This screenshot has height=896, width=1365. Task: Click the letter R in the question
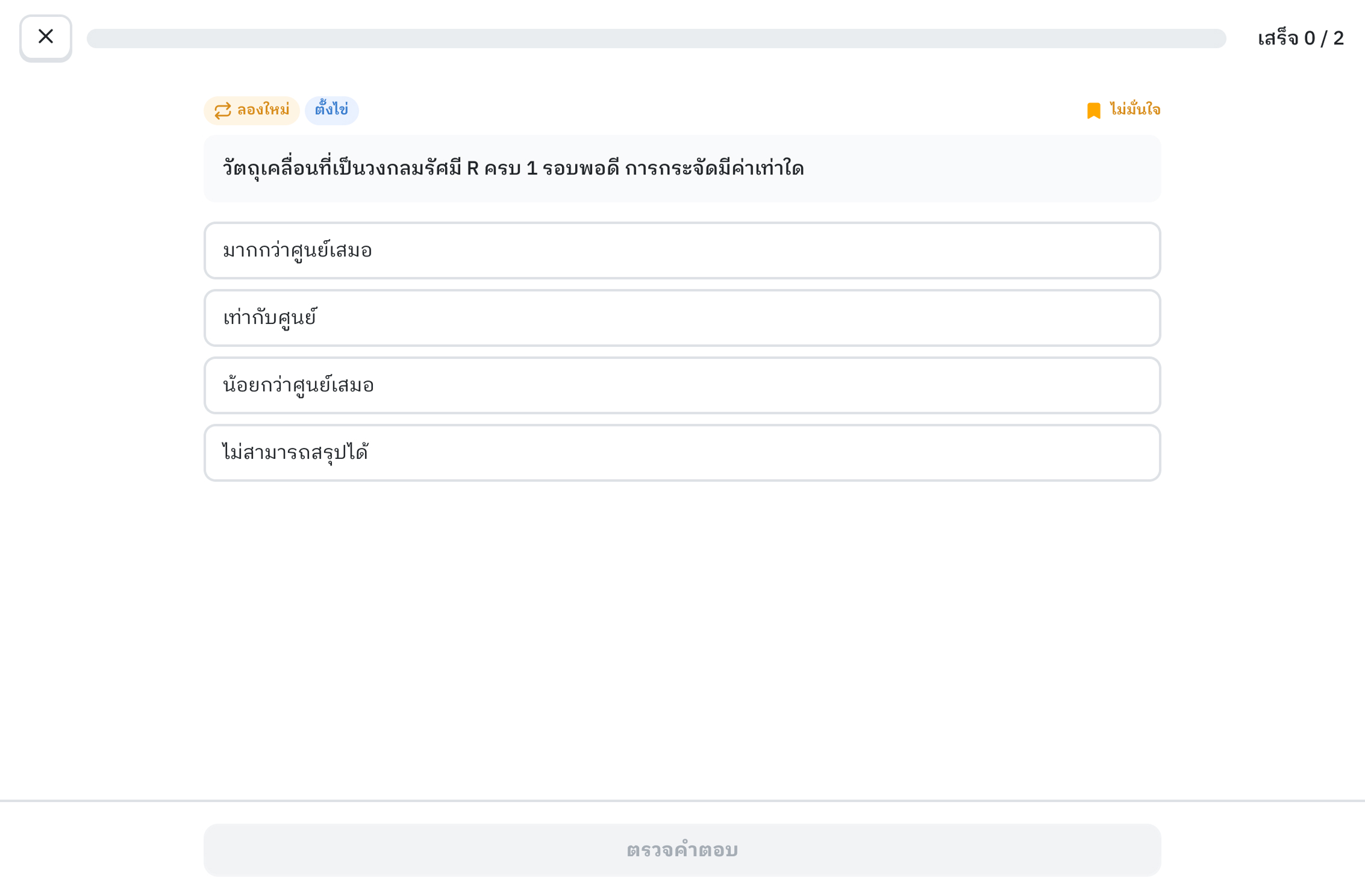[472, 169]
